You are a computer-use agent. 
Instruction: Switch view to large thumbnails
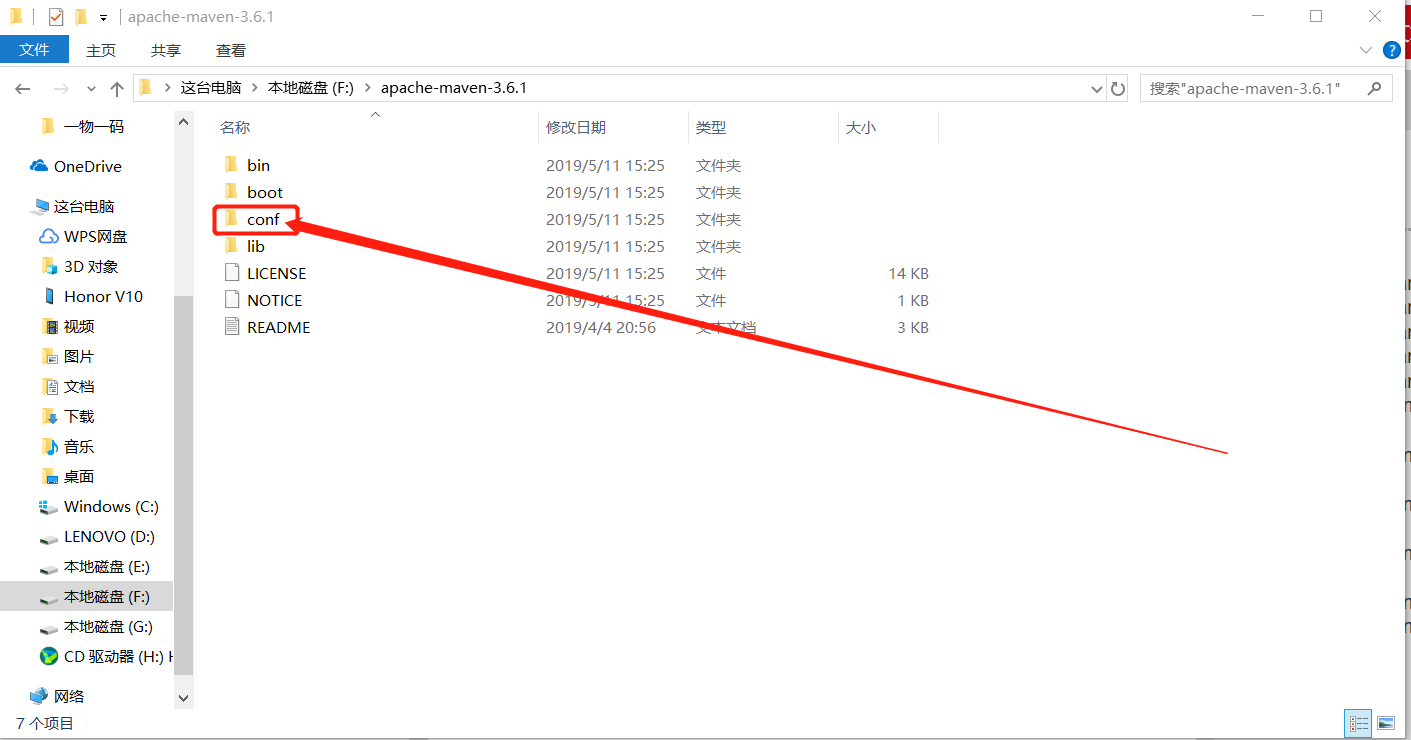tap(1386, 722)
